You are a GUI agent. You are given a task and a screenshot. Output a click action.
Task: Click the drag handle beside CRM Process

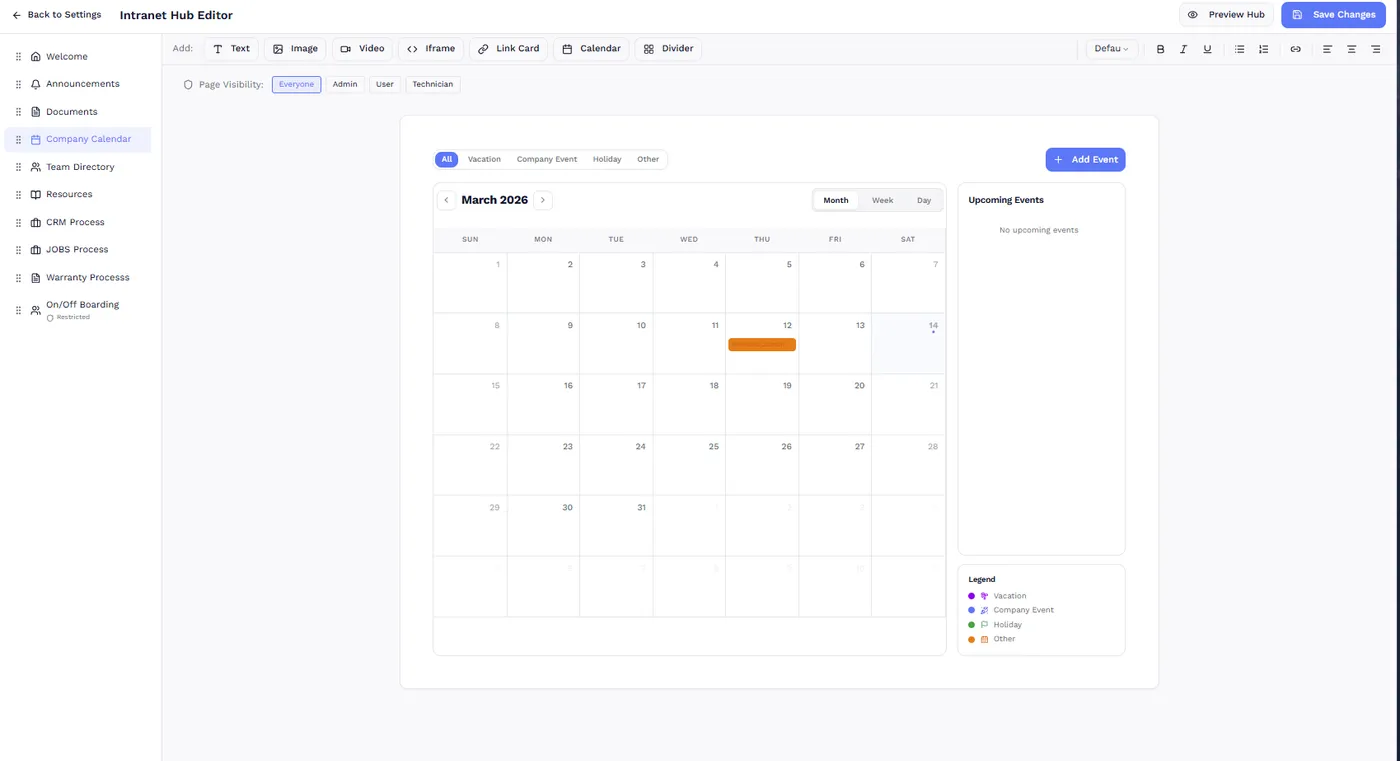pos(18,222)
